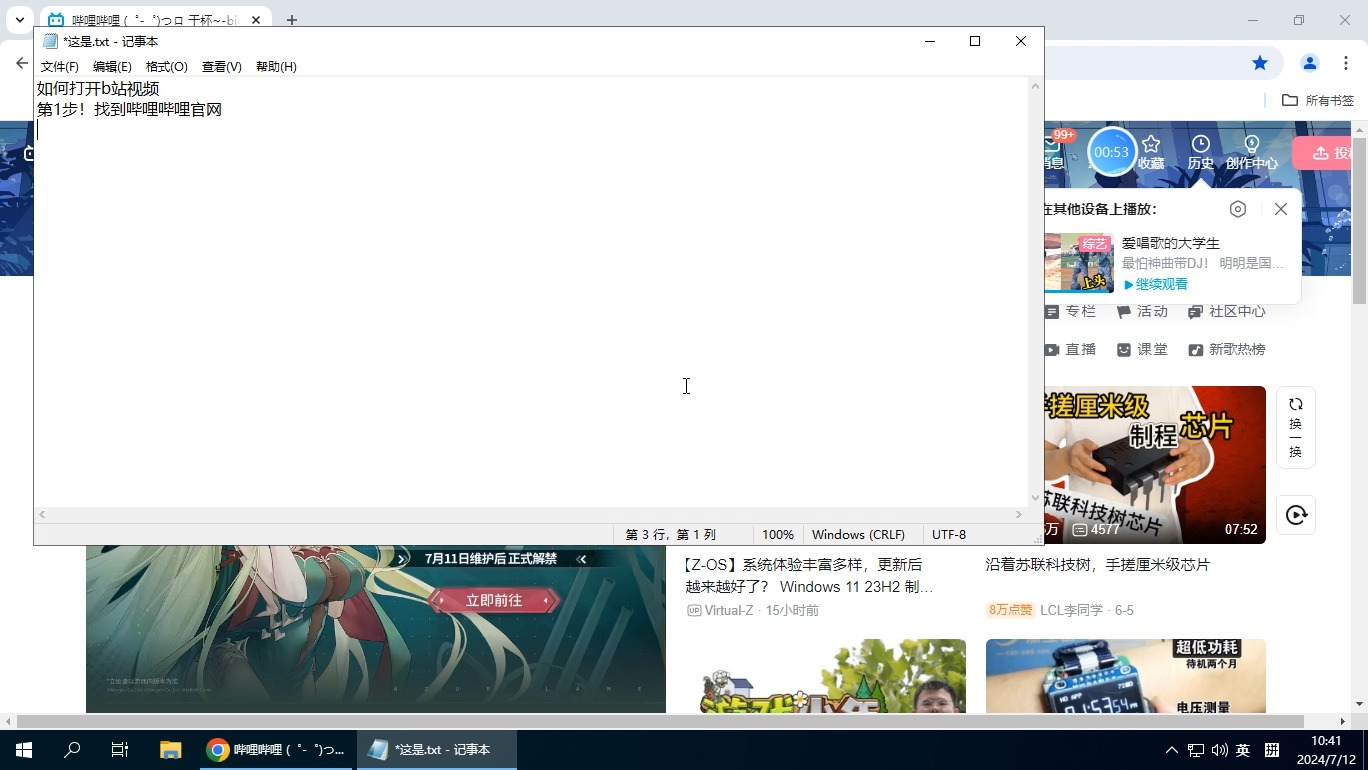This screenshot has height=770, width=1368.
Task: Open the volume speaker tray icon
Action: (1219, 750)
